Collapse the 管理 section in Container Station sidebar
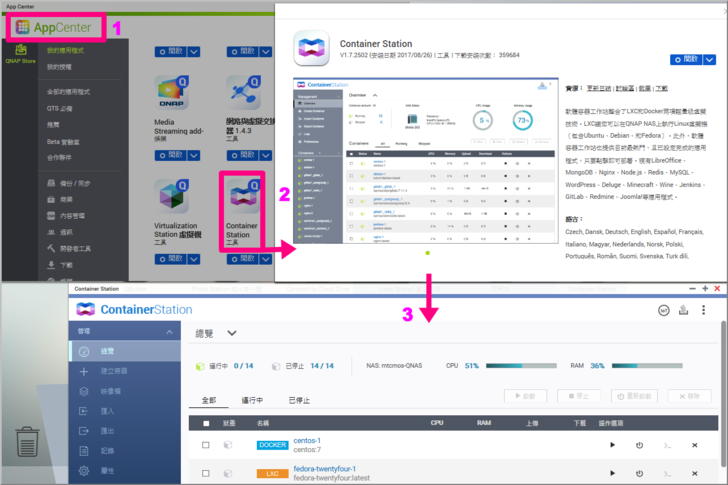This screenshot has height=485, width=728. click(169, 332)
